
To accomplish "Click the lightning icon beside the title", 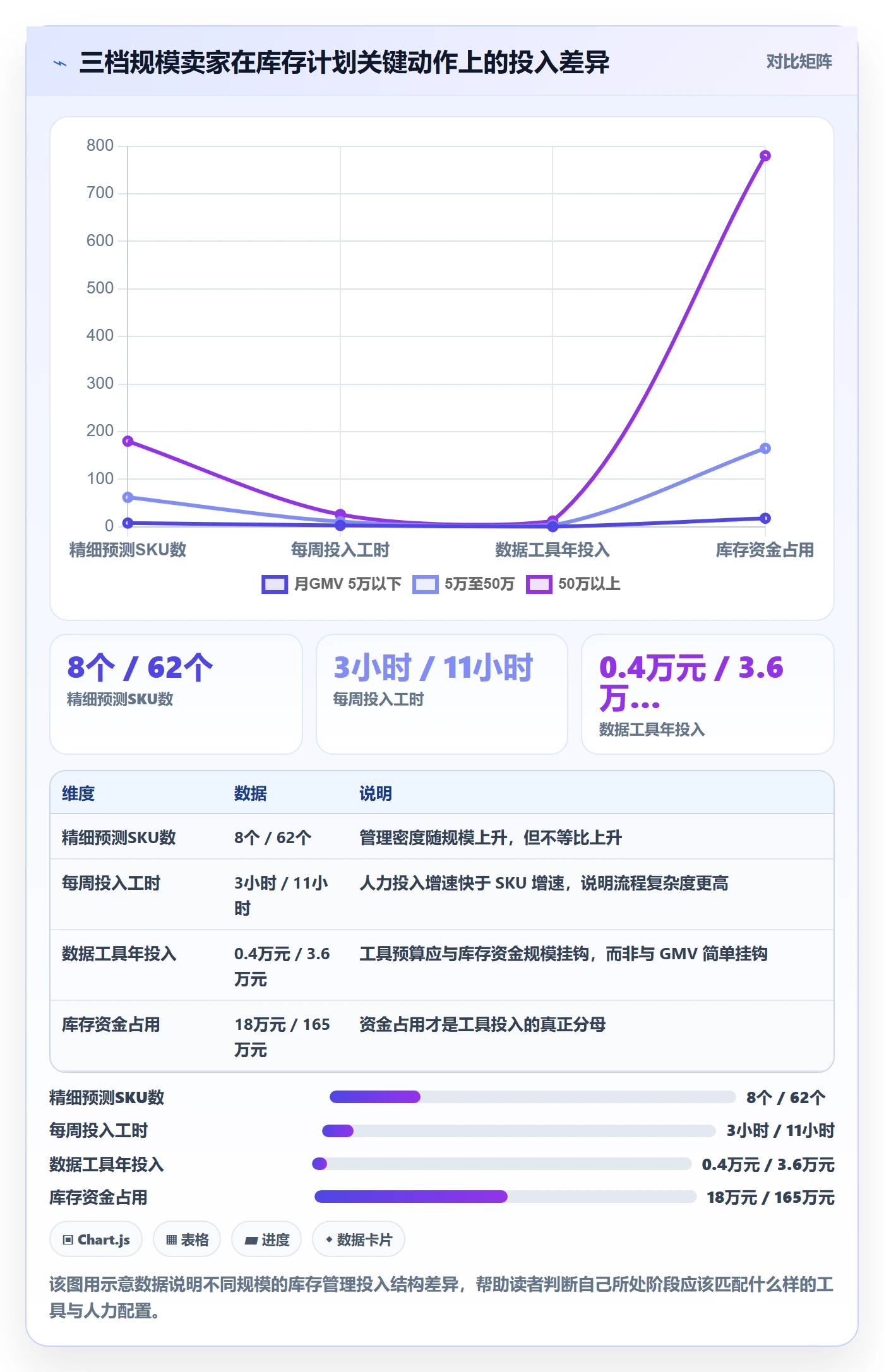I will click(x=60, y=63).
